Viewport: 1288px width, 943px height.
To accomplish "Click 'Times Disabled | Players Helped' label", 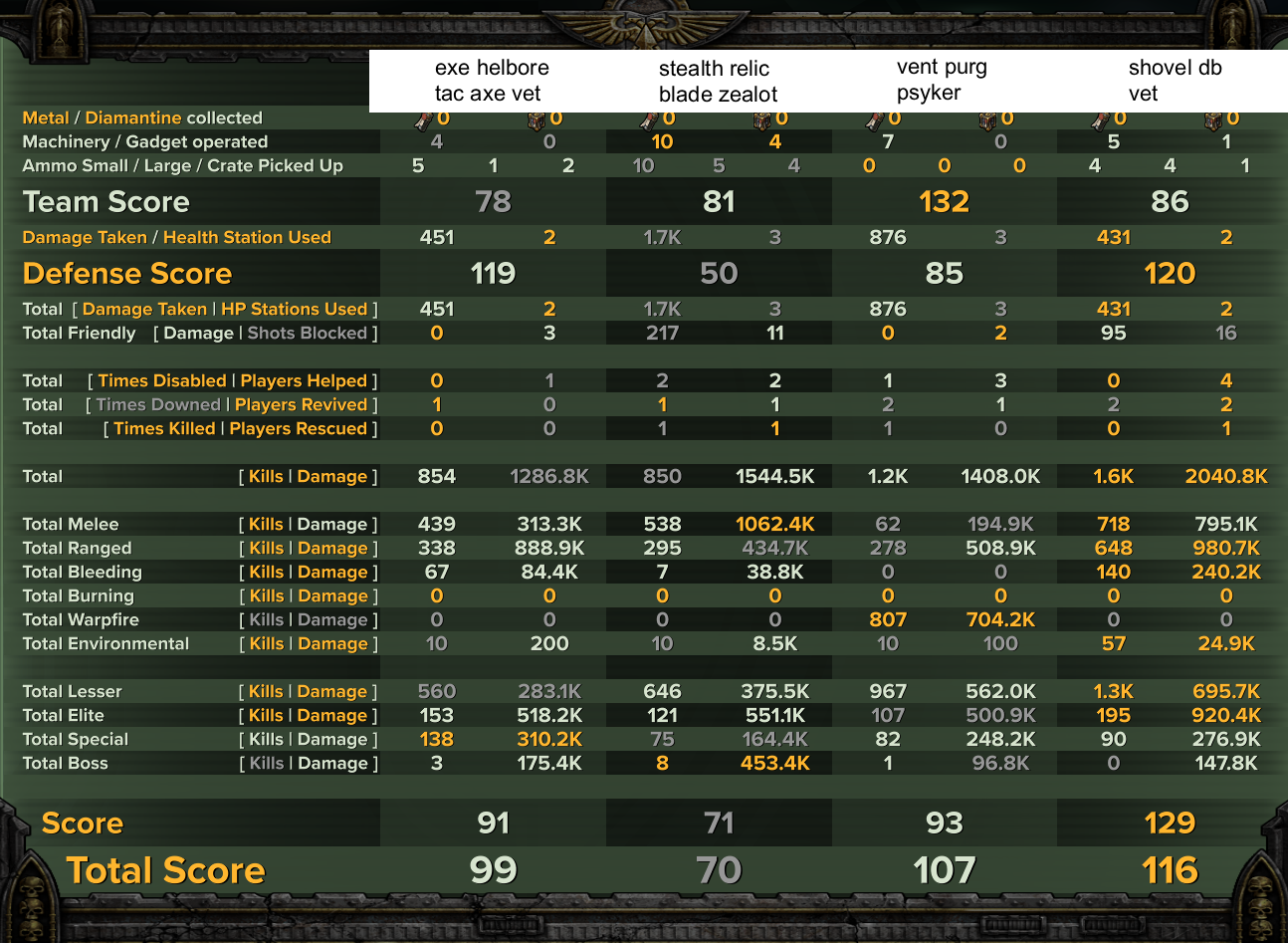I will point(233,380).
